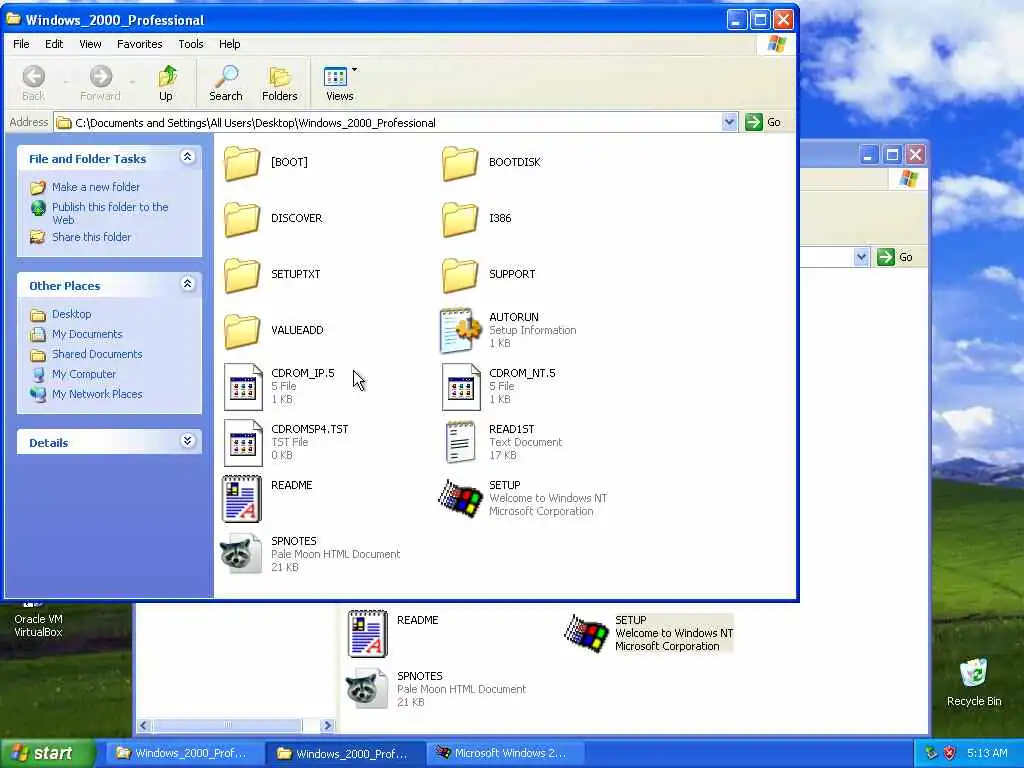Screen dimensions: 1024x768
Task: Go to My Network Places
Action: pos(97,394)
